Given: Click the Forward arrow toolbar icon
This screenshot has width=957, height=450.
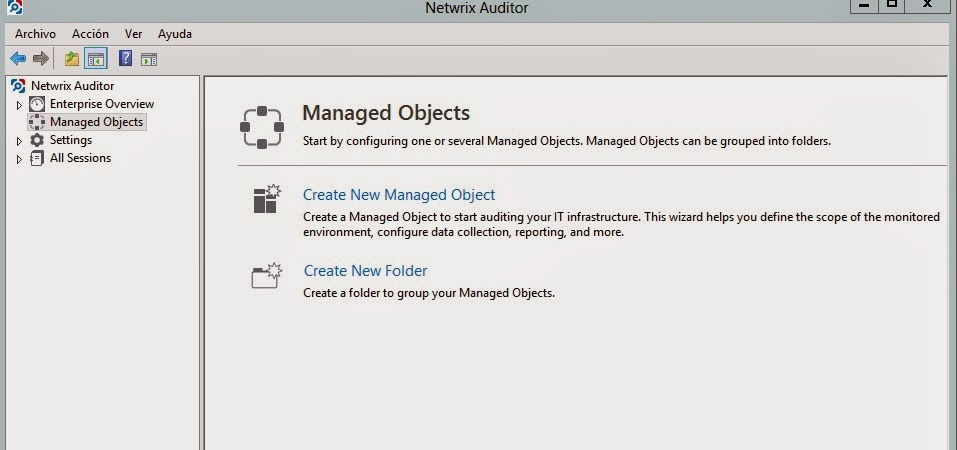Looking at the screenshot, I should [40, 59].
